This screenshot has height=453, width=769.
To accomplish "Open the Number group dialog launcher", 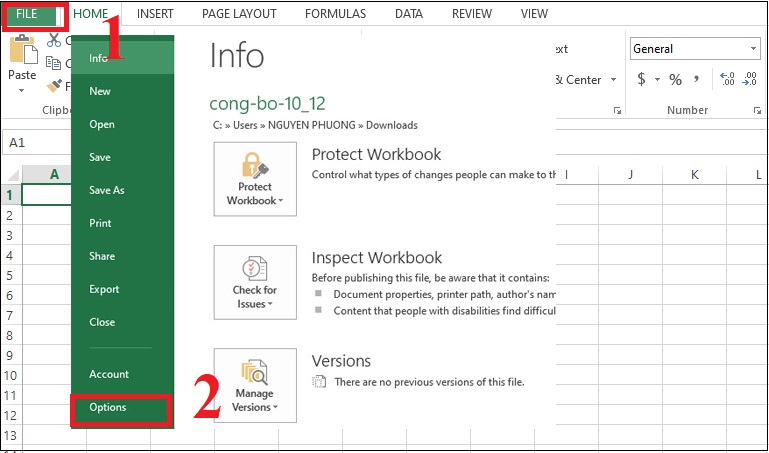I will tap(757, 110).
